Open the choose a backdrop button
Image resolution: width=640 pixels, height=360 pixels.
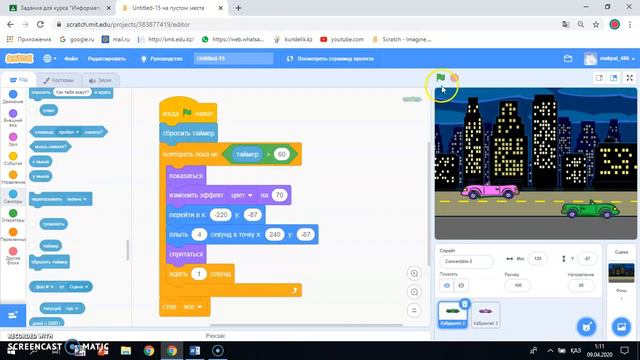click(621, 327)
